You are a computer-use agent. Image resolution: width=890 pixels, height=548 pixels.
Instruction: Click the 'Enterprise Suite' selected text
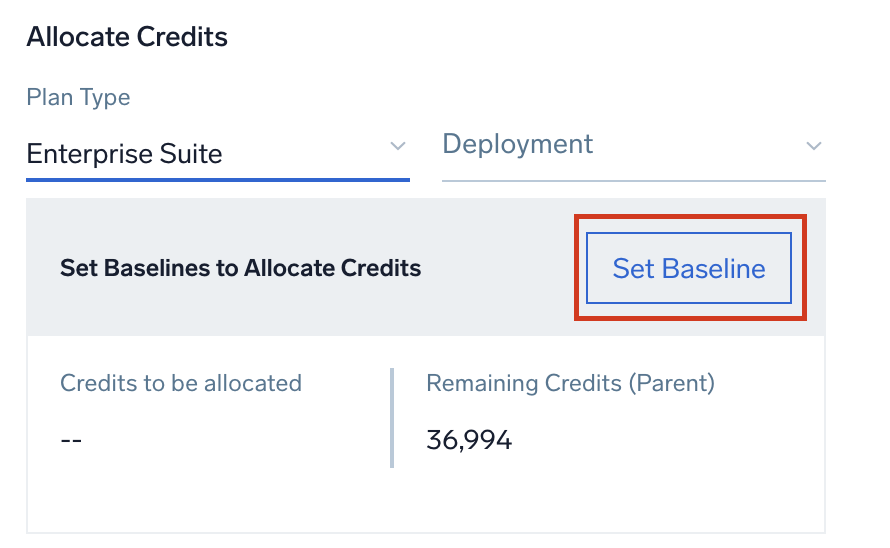(x=125, y=154)
